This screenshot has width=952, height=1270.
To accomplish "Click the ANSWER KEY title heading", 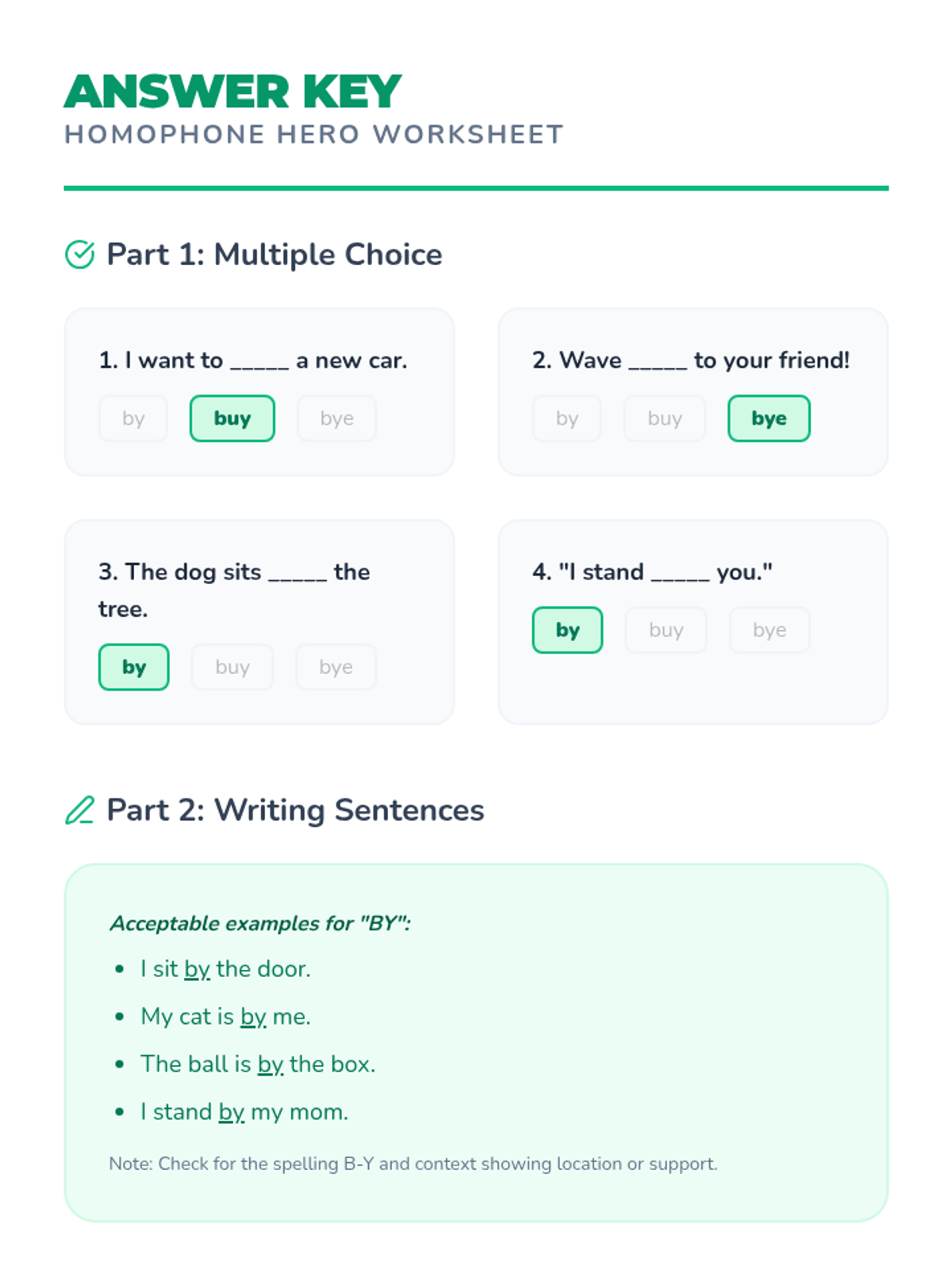I will [232, 91].
